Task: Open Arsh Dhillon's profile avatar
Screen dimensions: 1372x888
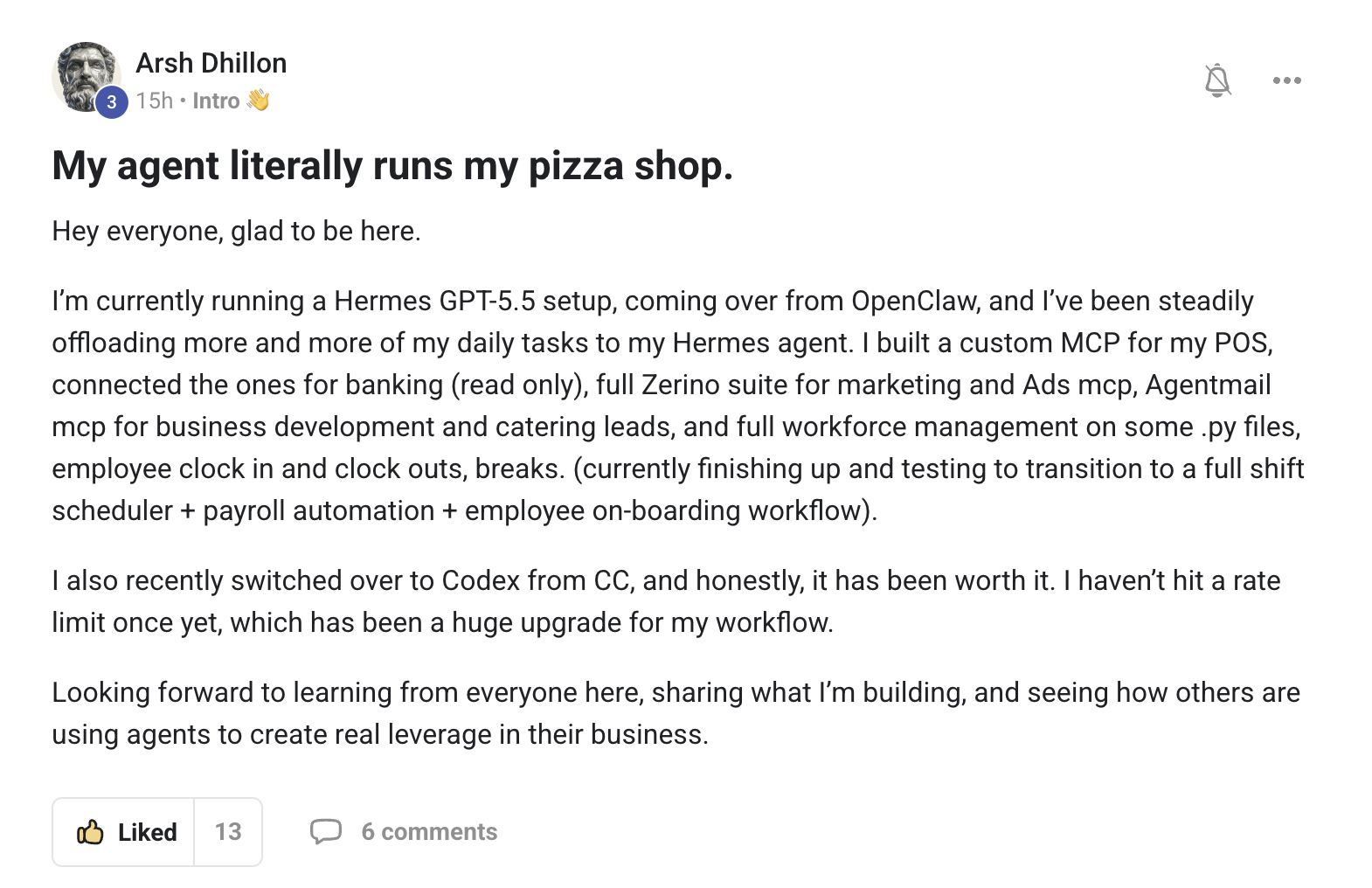Action: pos(85,77)
